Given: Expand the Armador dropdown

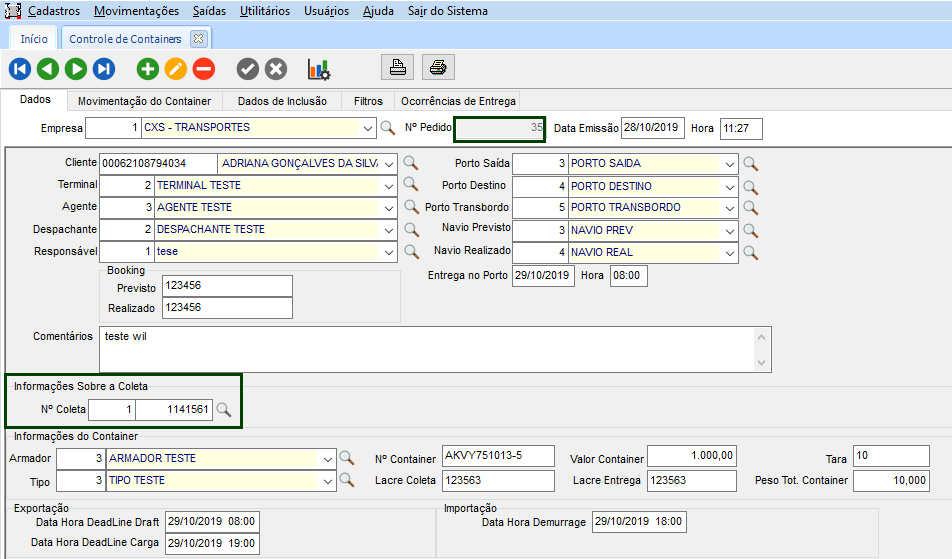Looking at the screenshot, I should click(328, 458).
